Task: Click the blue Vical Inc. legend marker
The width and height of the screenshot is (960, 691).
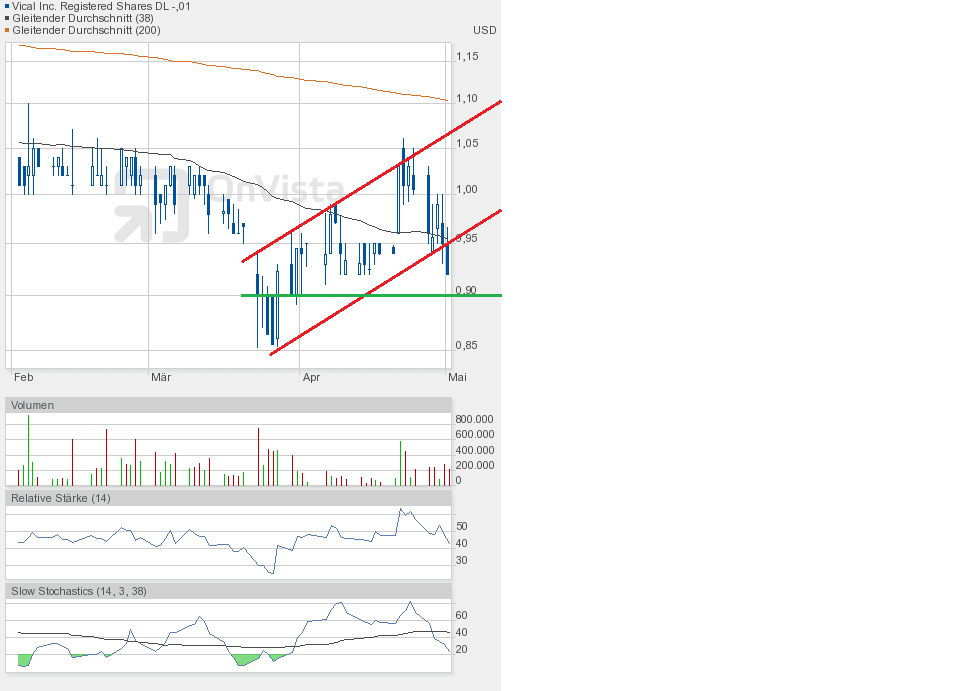Action: tap(7, 7)
